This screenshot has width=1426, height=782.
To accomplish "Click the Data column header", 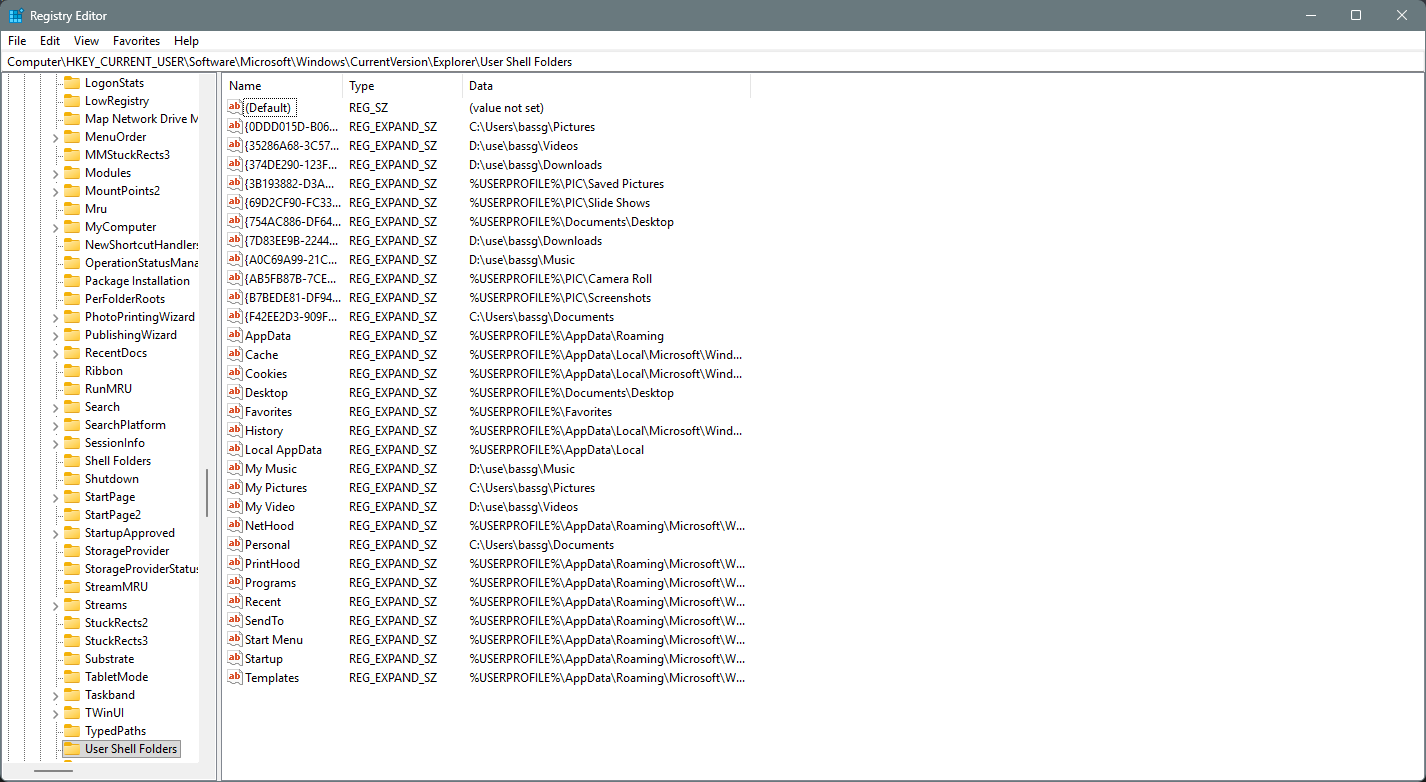I will coord(606,86).
